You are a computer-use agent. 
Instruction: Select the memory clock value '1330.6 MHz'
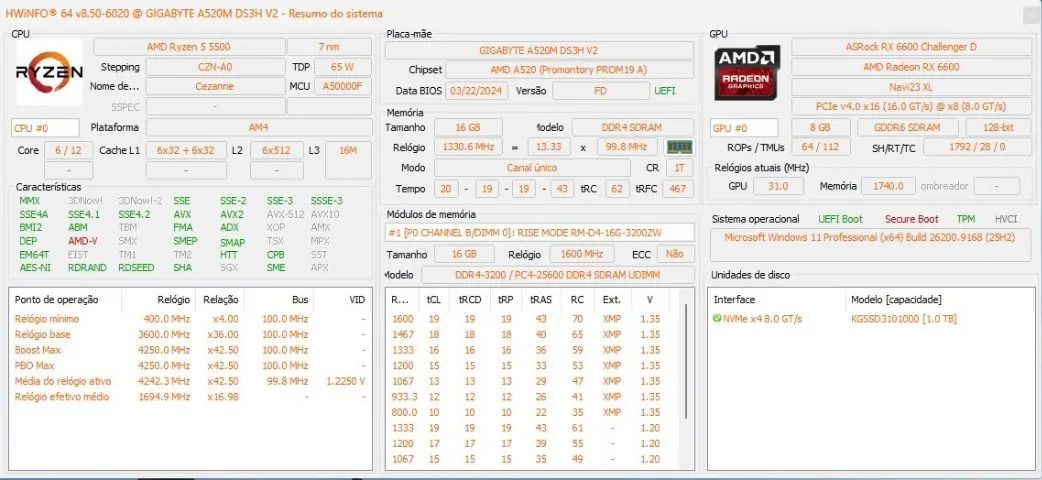(x=469, y=148)
